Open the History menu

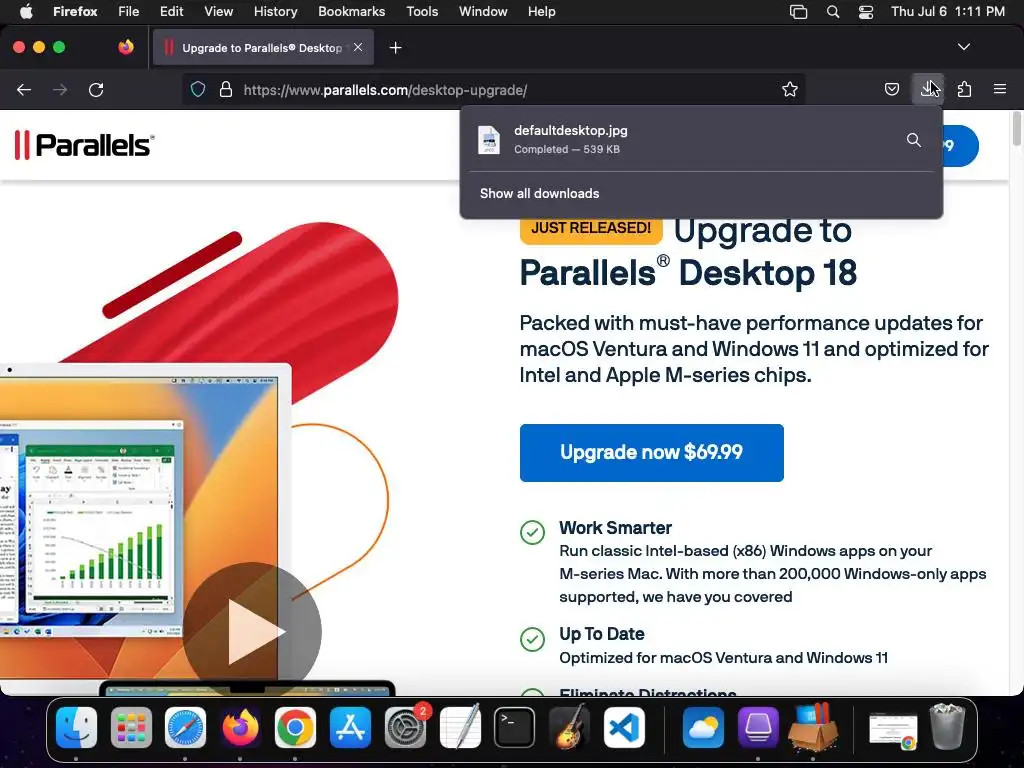275,11
